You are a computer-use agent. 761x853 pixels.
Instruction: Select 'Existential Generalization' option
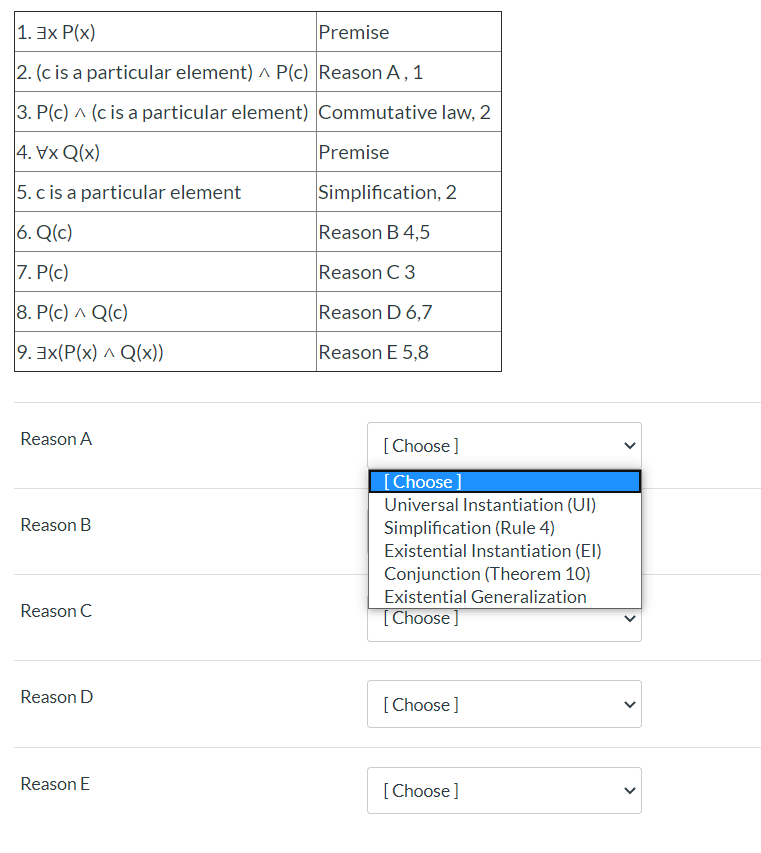483,596
